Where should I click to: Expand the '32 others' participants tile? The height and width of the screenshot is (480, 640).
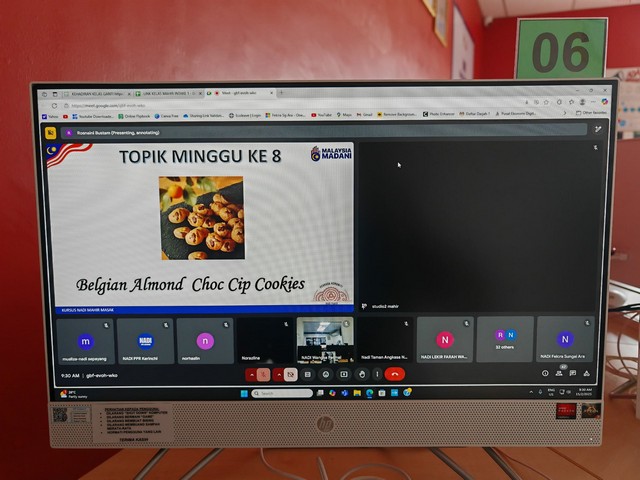(x=504, y=340)
